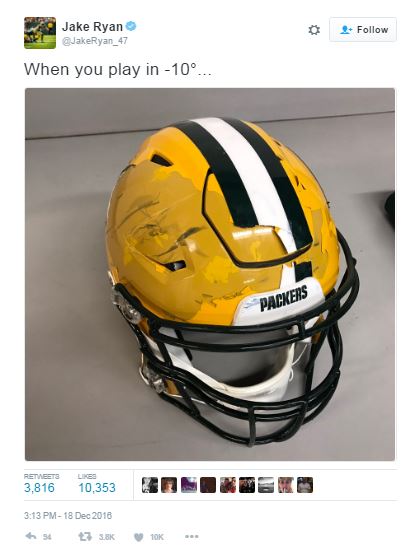Click the Follow button
Viewport: 420px width, 549px height.
[363, 30]
